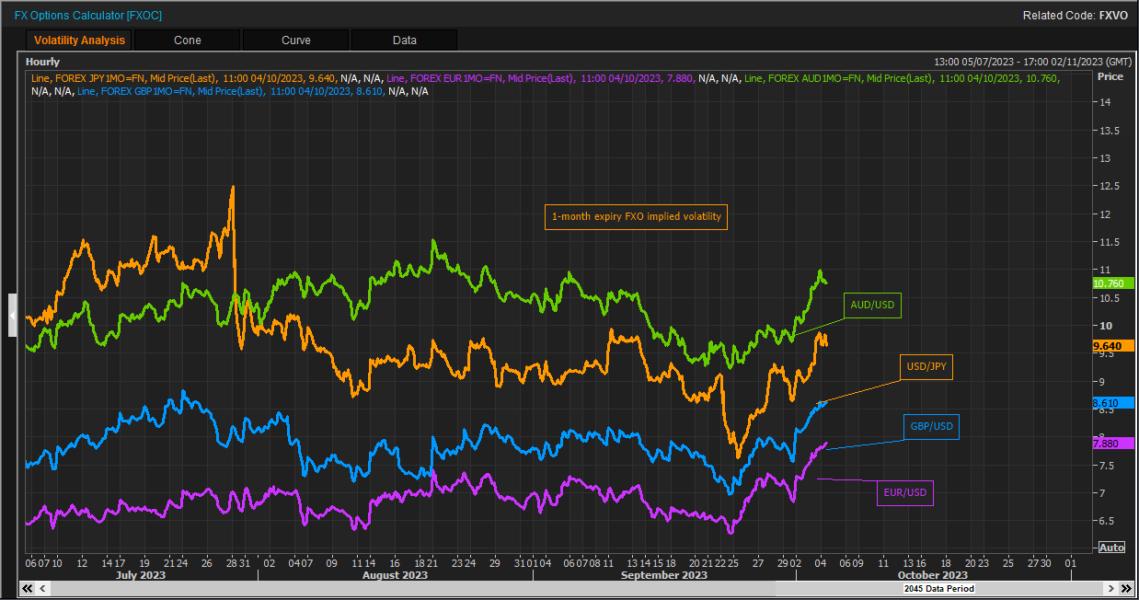Viewport: 1139px width, 600px height.
Task: Select the Data tab
Action: tap(405, 40)
